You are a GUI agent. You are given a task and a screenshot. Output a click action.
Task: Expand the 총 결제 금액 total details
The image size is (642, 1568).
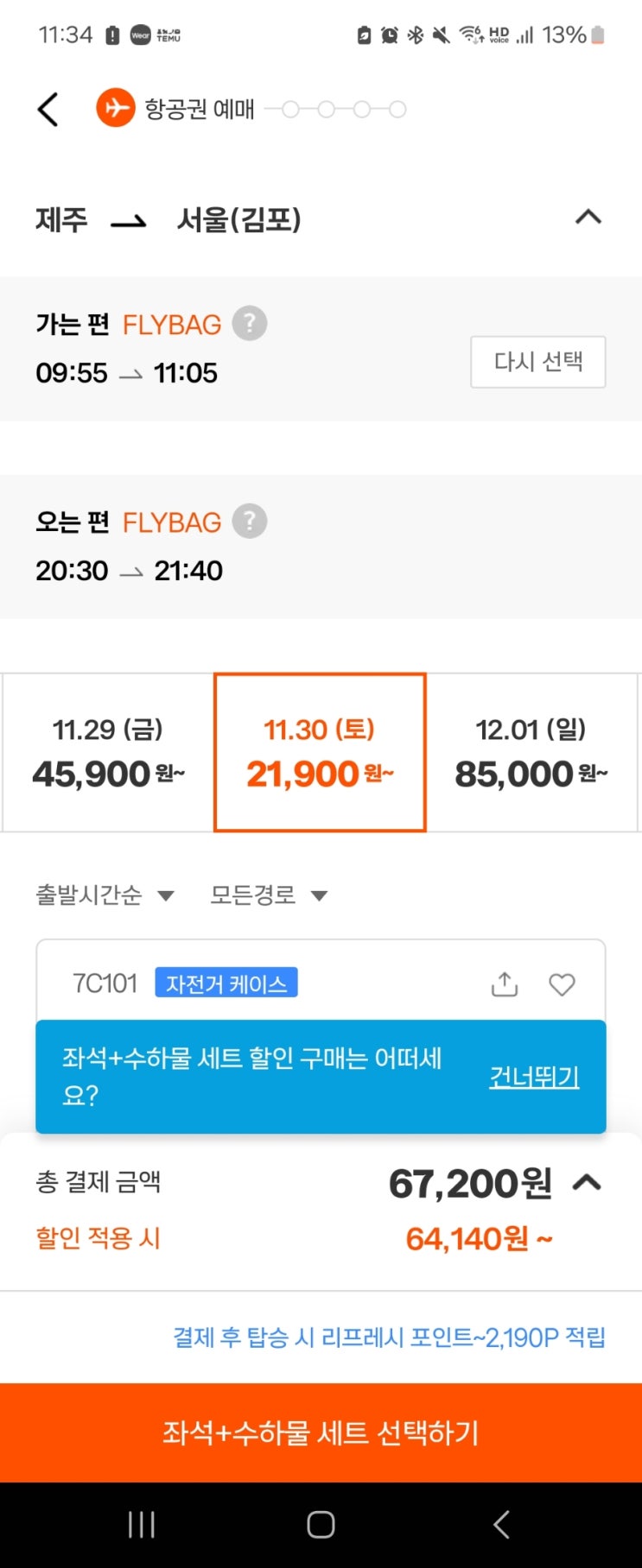pos(588,1183)
